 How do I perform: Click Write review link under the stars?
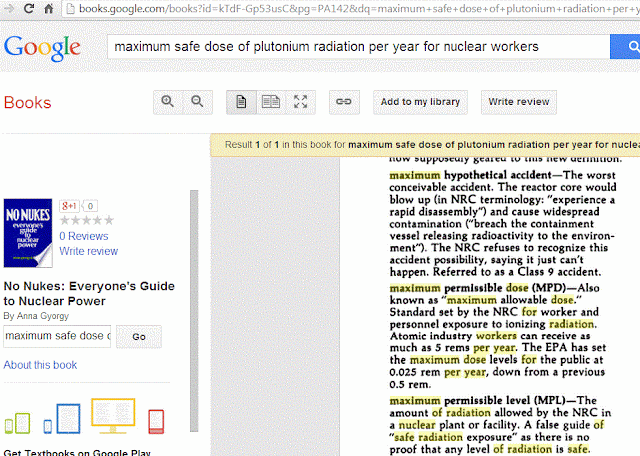tap(89, 251)
